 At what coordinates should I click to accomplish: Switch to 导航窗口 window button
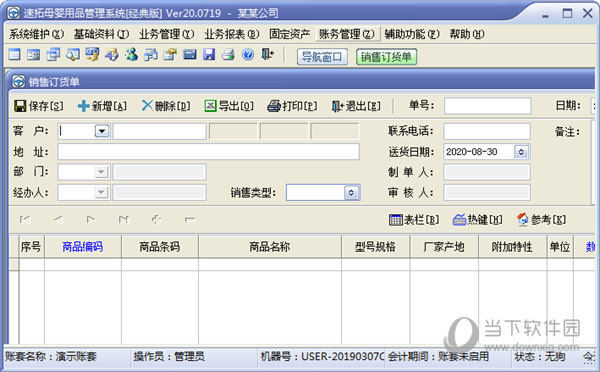click(x=322, y=57)
